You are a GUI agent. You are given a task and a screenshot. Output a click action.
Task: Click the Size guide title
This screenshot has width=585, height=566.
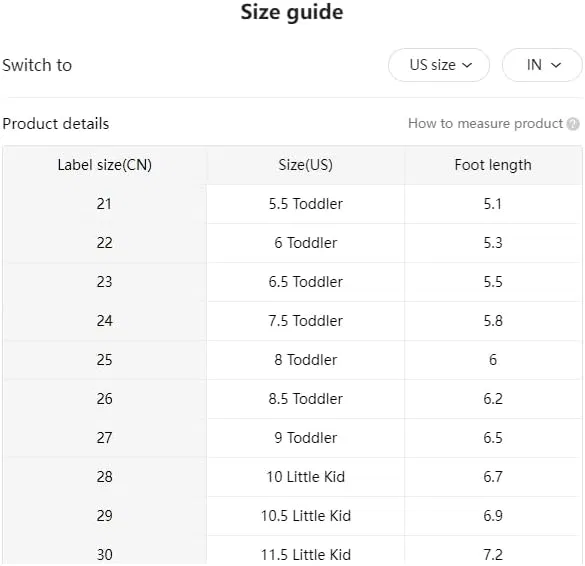(x=292, y=12)
